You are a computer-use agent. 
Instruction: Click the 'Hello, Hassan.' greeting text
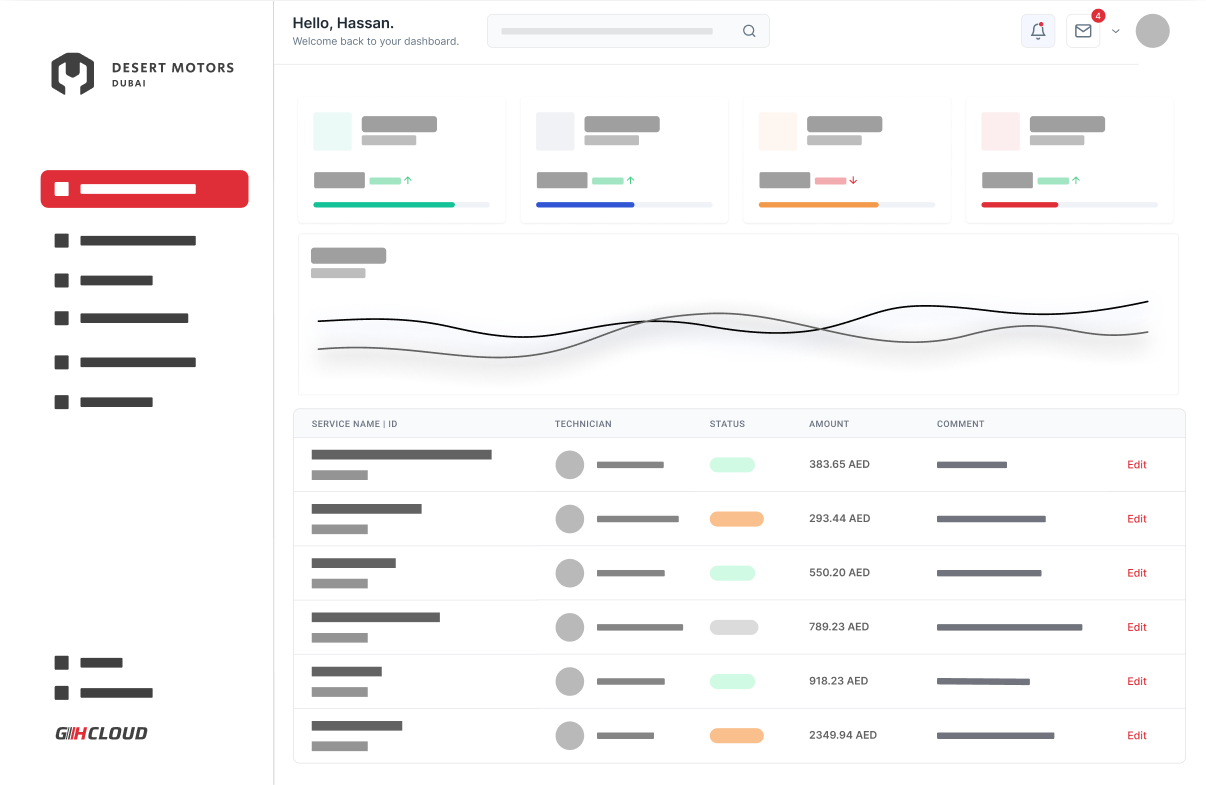pos(343,22)
